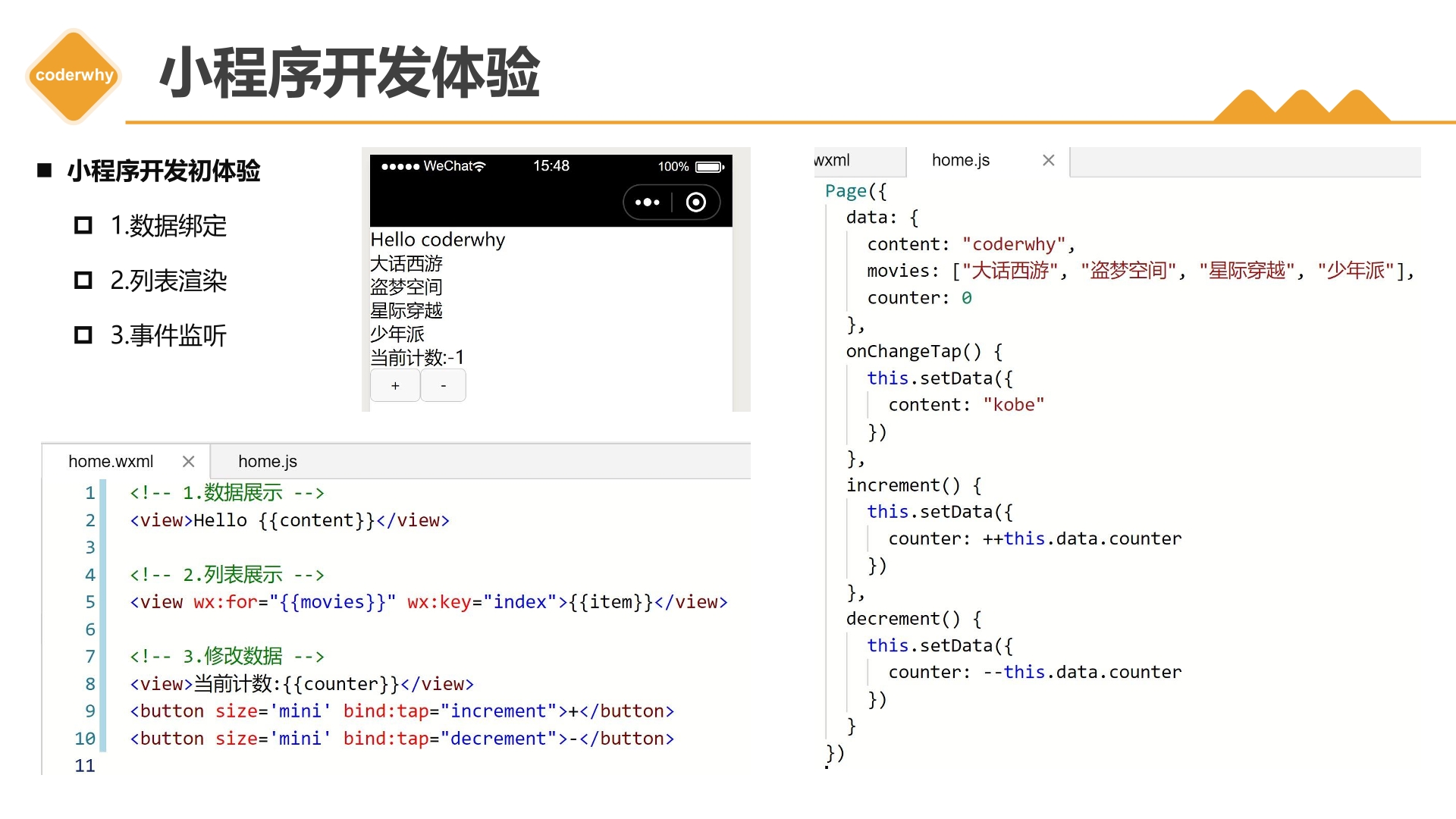
Task: Click the counter: 0 code line
Action: (920, 298)
